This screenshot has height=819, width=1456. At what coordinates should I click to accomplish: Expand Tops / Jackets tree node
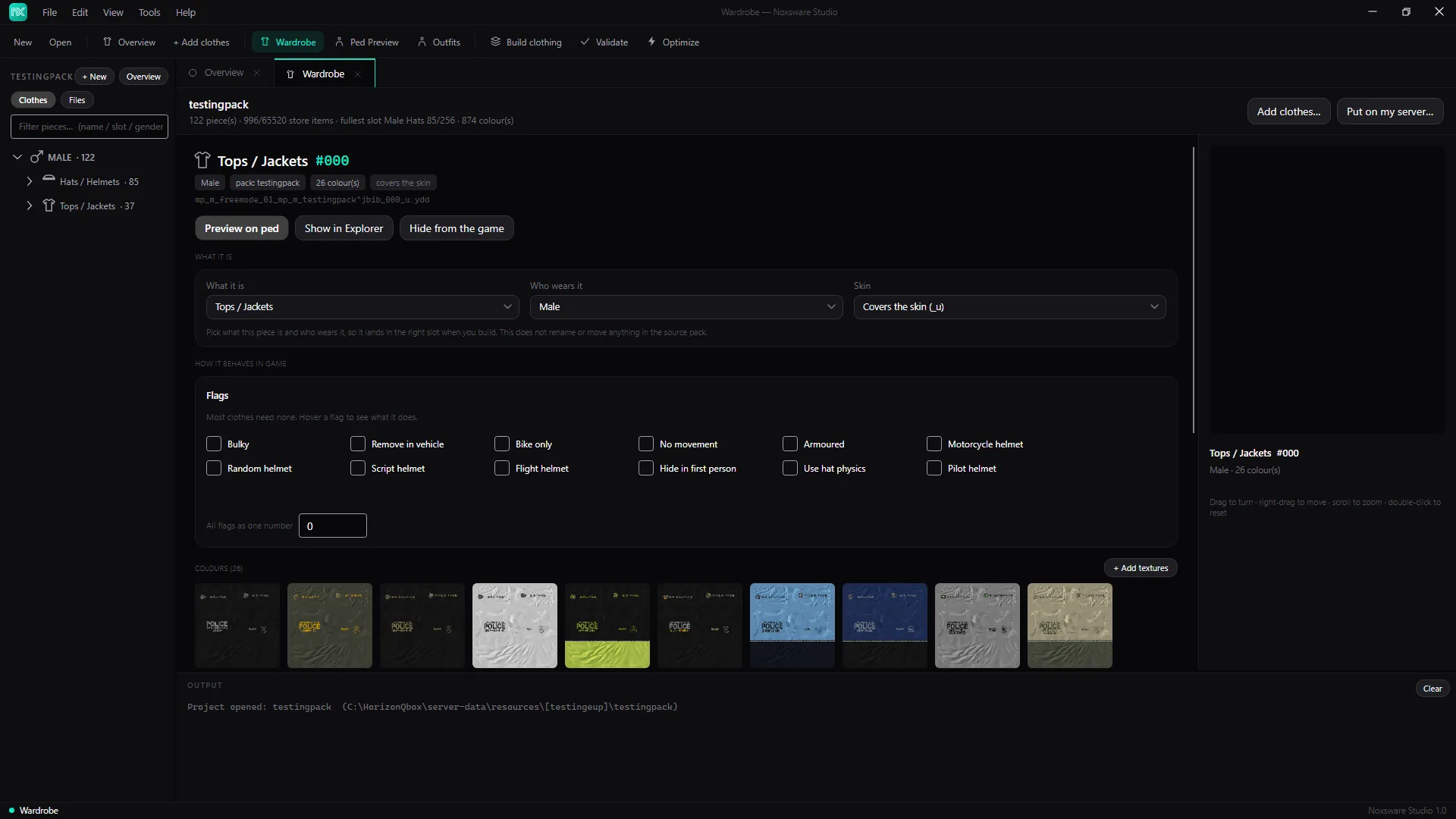[x=30, y=206]
